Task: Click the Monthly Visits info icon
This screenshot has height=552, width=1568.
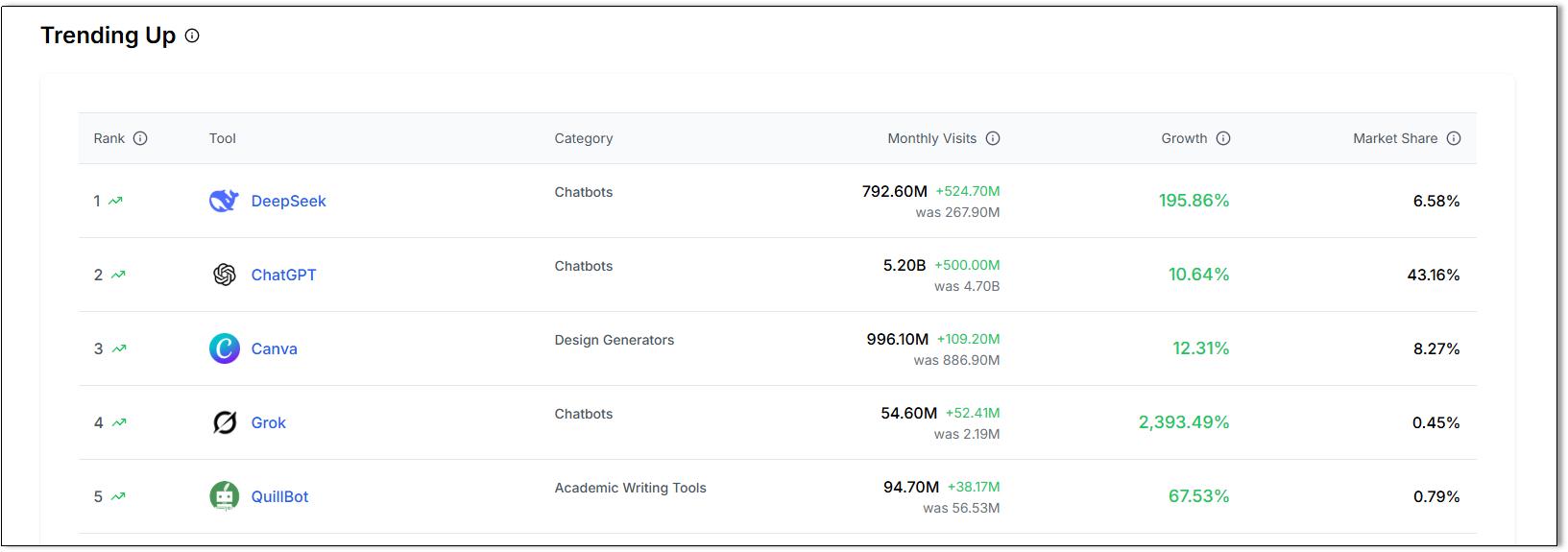Action: [993, 138]
